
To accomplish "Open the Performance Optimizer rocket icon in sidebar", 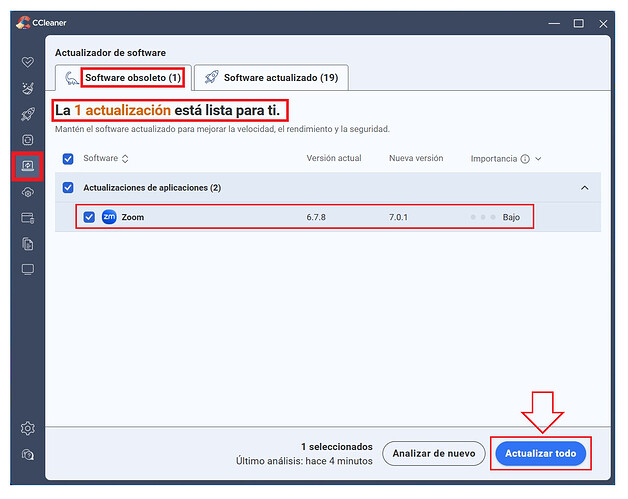I will point(28,114).
